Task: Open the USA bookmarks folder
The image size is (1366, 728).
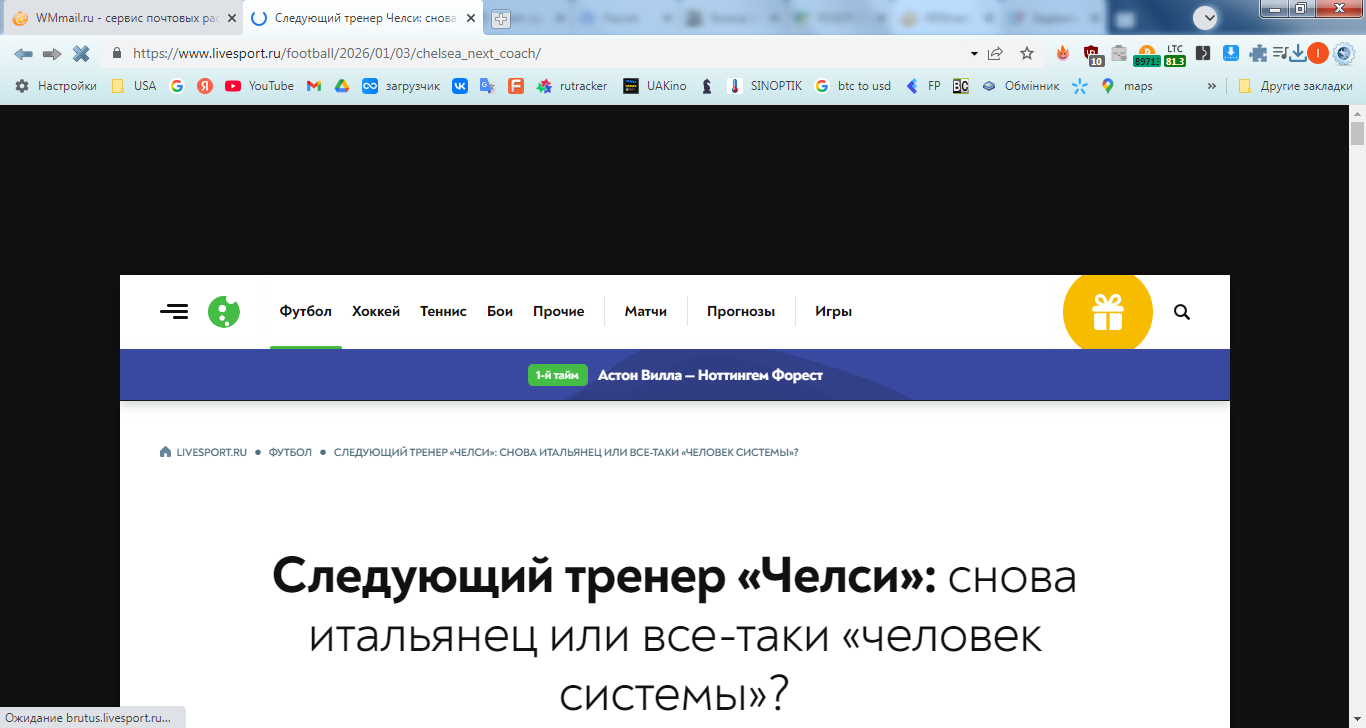Action: (x=134, y=86)
